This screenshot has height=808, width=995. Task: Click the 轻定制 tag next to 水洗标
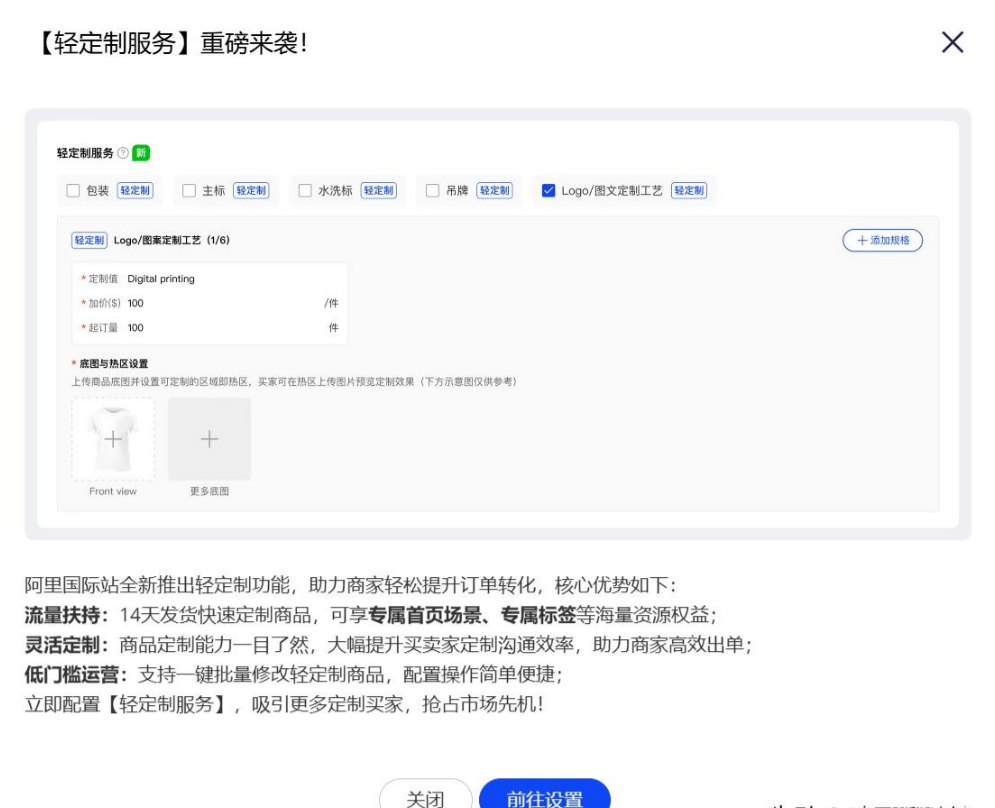coord(379,190)
